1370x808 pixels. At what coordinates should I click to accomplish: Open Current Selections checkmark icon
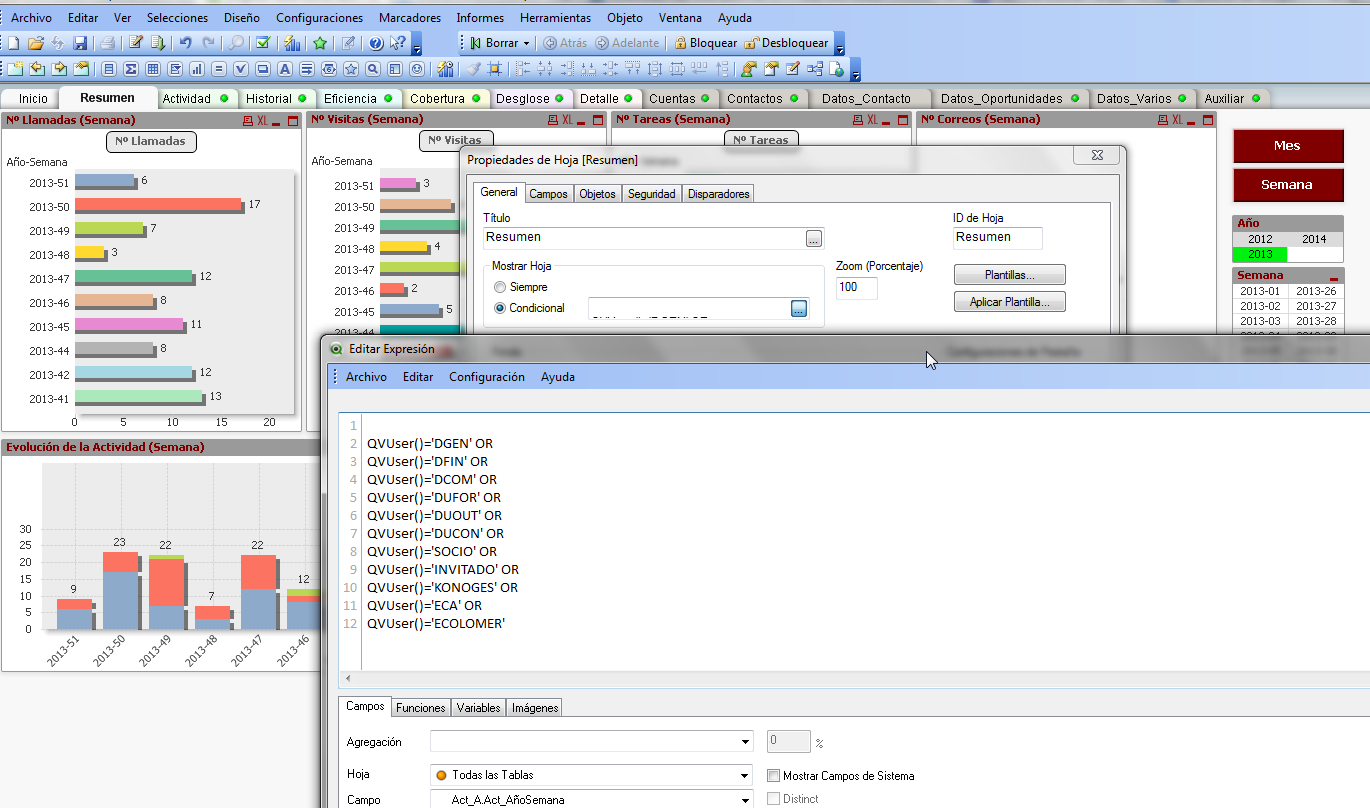263,43
